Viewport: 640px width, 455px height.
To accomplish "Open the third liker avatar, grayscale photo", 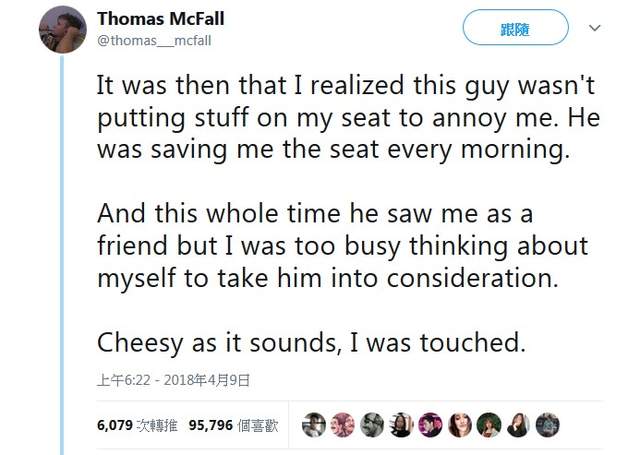I will 372,424.
